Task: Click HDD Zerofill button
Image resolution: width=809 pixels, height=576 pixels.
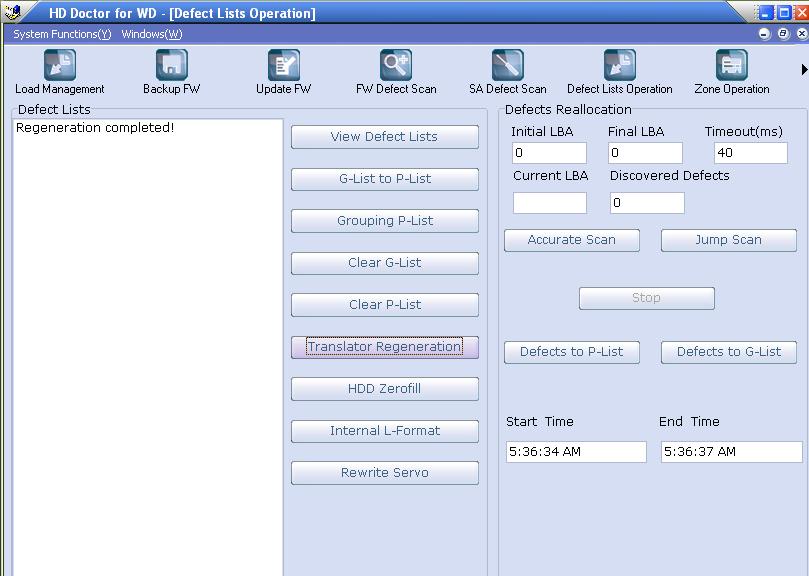Action: 384,389
